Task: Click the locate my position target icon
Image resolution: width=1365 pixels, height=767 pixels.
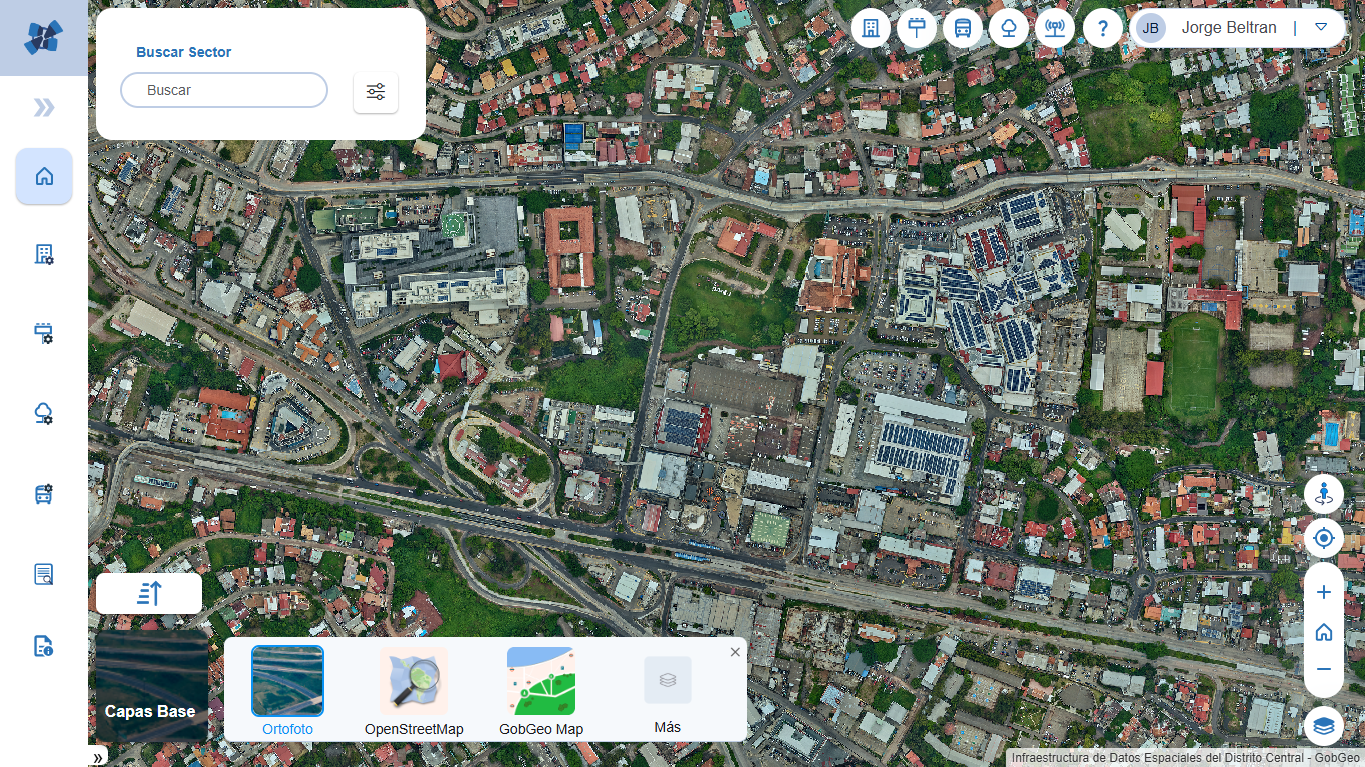Action: 1324,539
